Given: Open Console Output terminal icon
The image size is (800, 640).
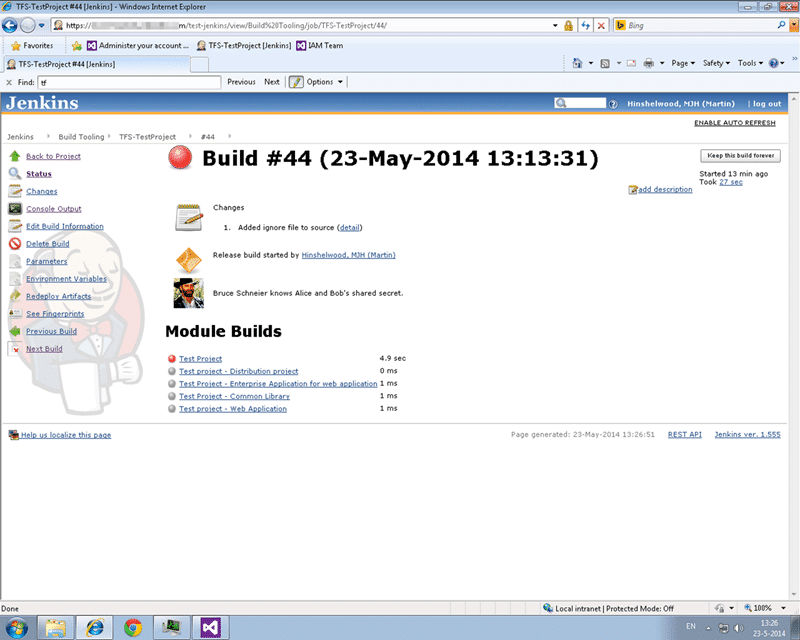Looking at the screenshot, I should click(x=15, y=209).
